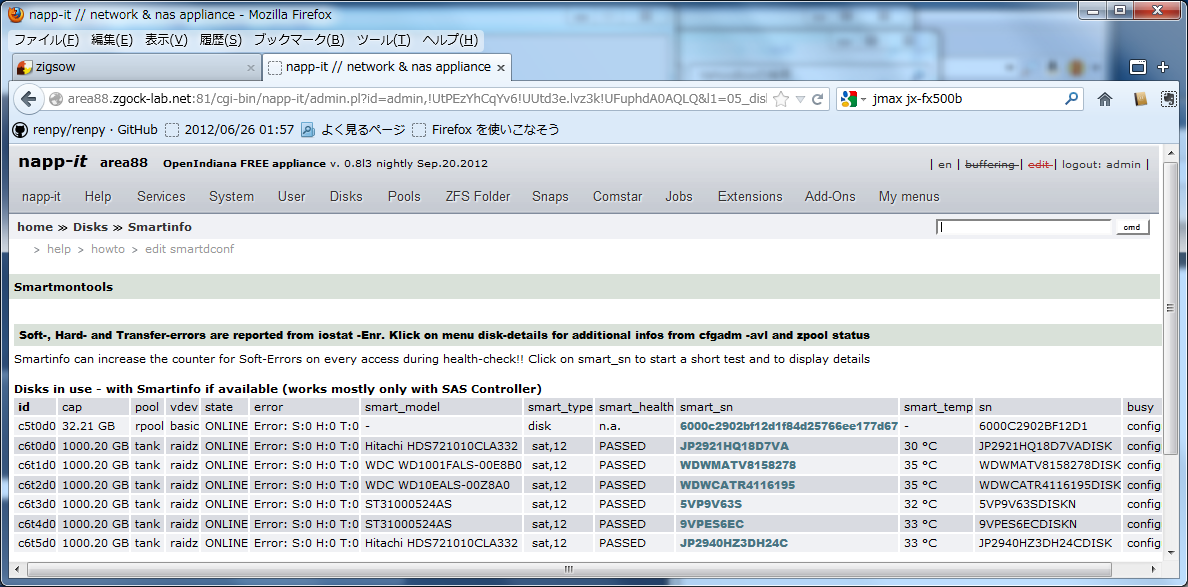The height and width of the screenshot is (587, 1188).
Task: Open the 2012/06/26 01:57 bookmark
Action: [230, 130]
